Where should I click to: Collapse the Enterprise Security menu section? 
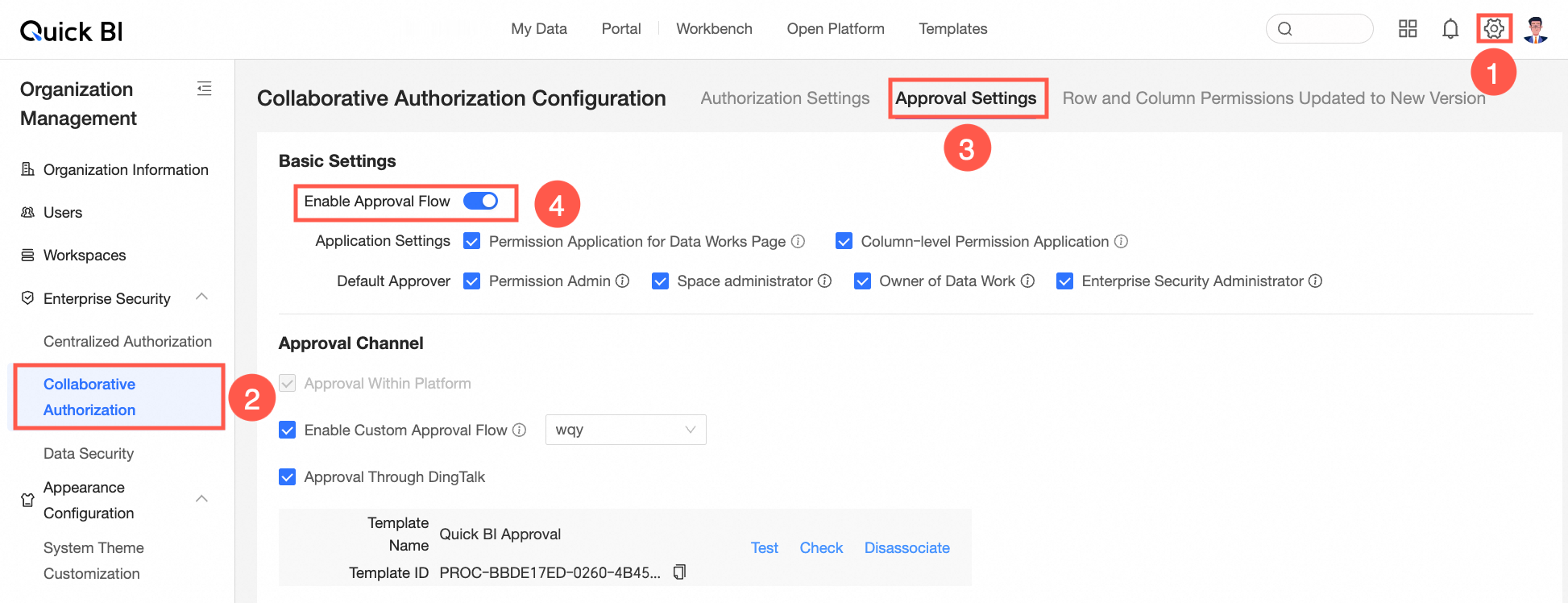202,297
